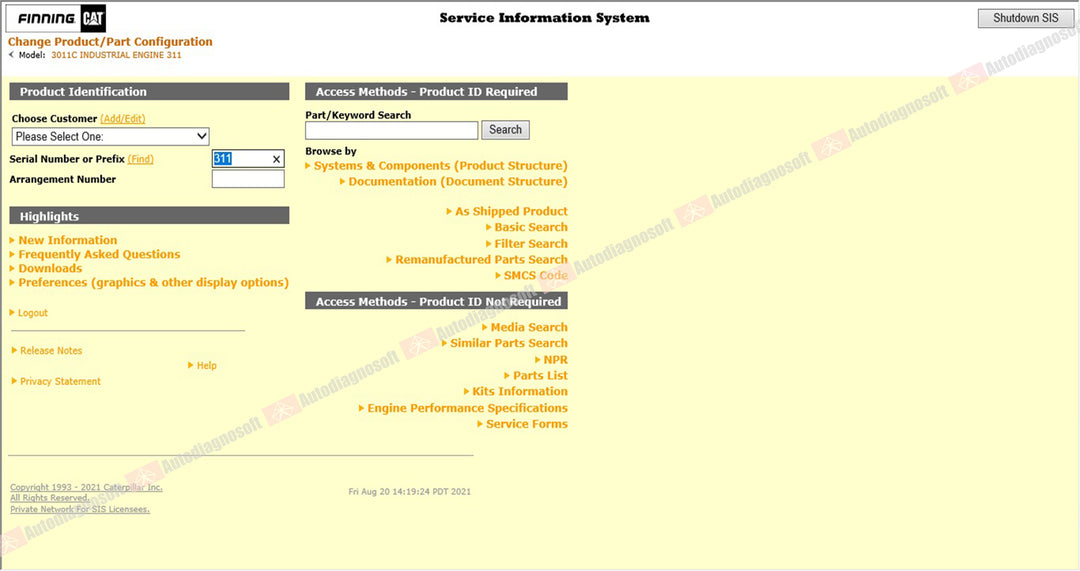Open New Information highlight
This screenshot has height=571, width=1080.
click(x=68, y=240)
